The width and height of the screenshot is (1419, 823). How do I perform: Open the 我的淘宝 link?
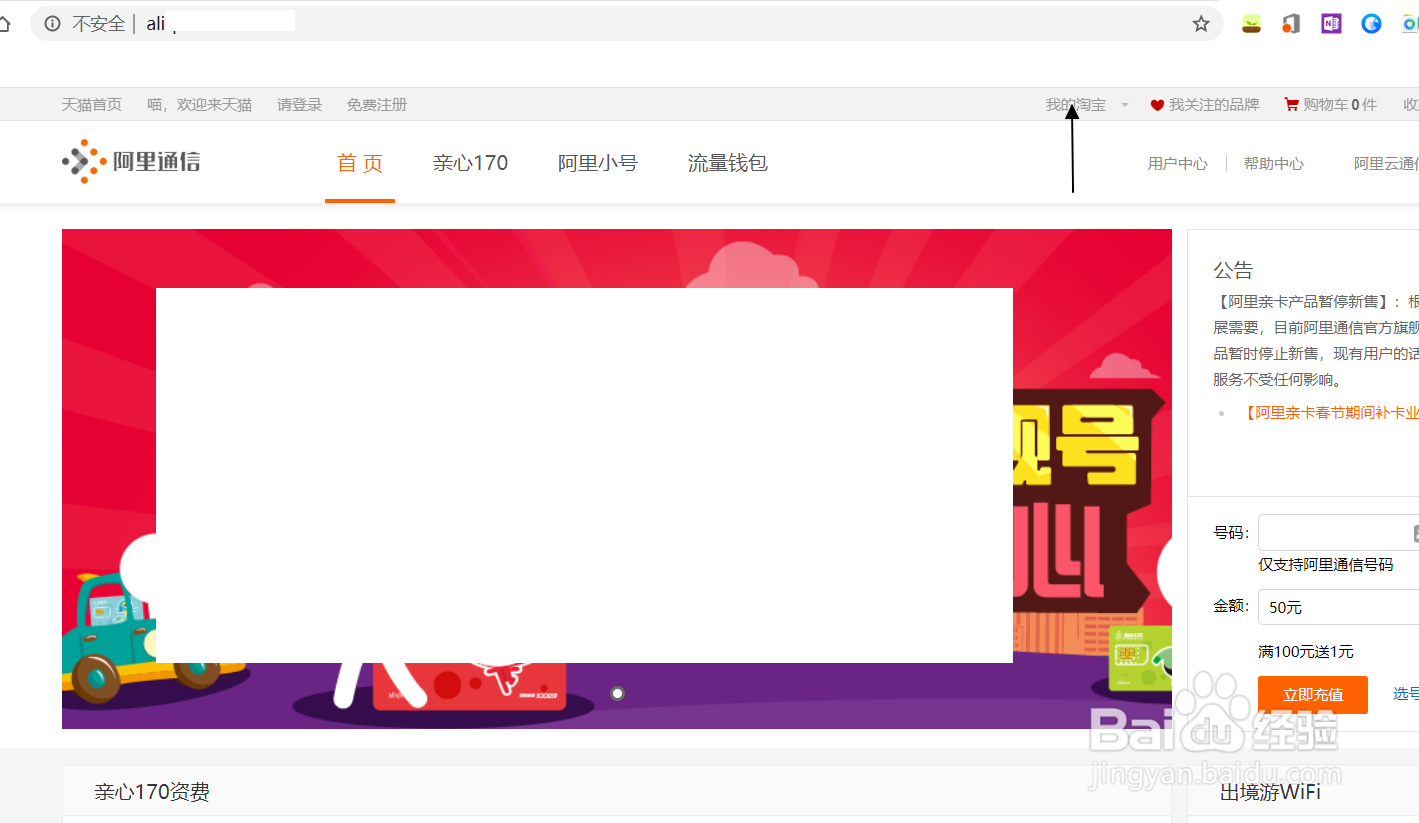pos(1076,105)
